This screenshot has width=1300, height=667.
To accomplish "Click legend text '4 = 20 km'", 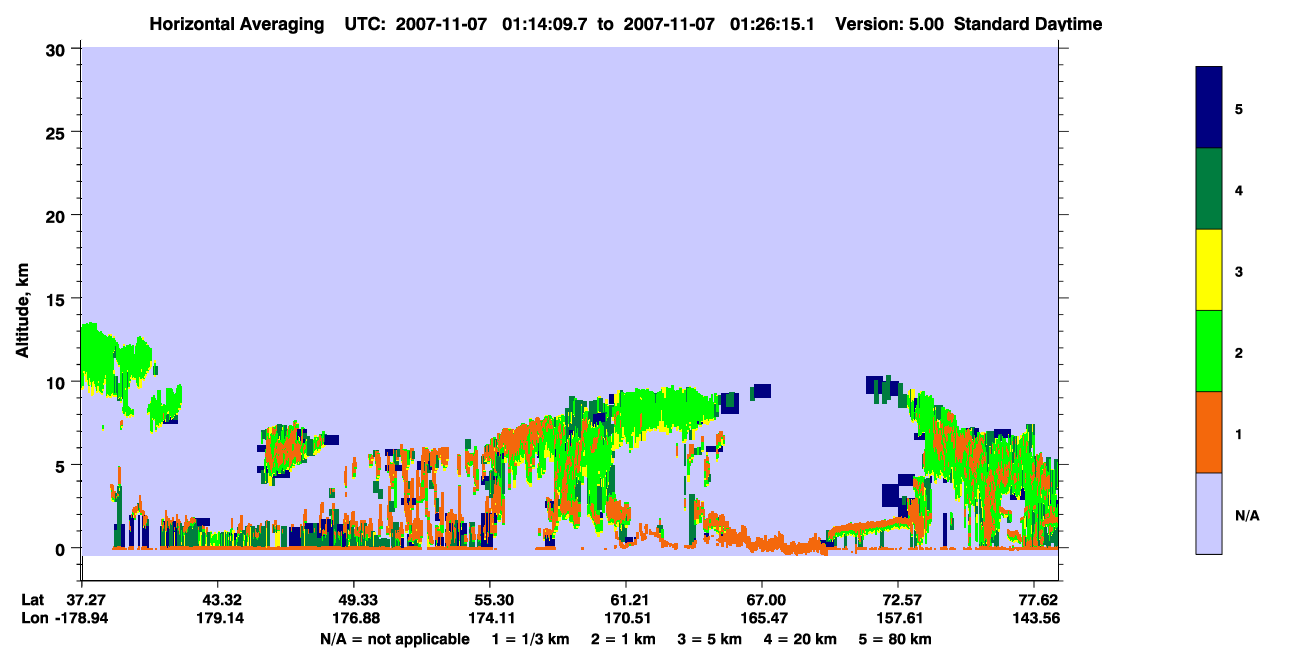I will [x=802, y=638].
